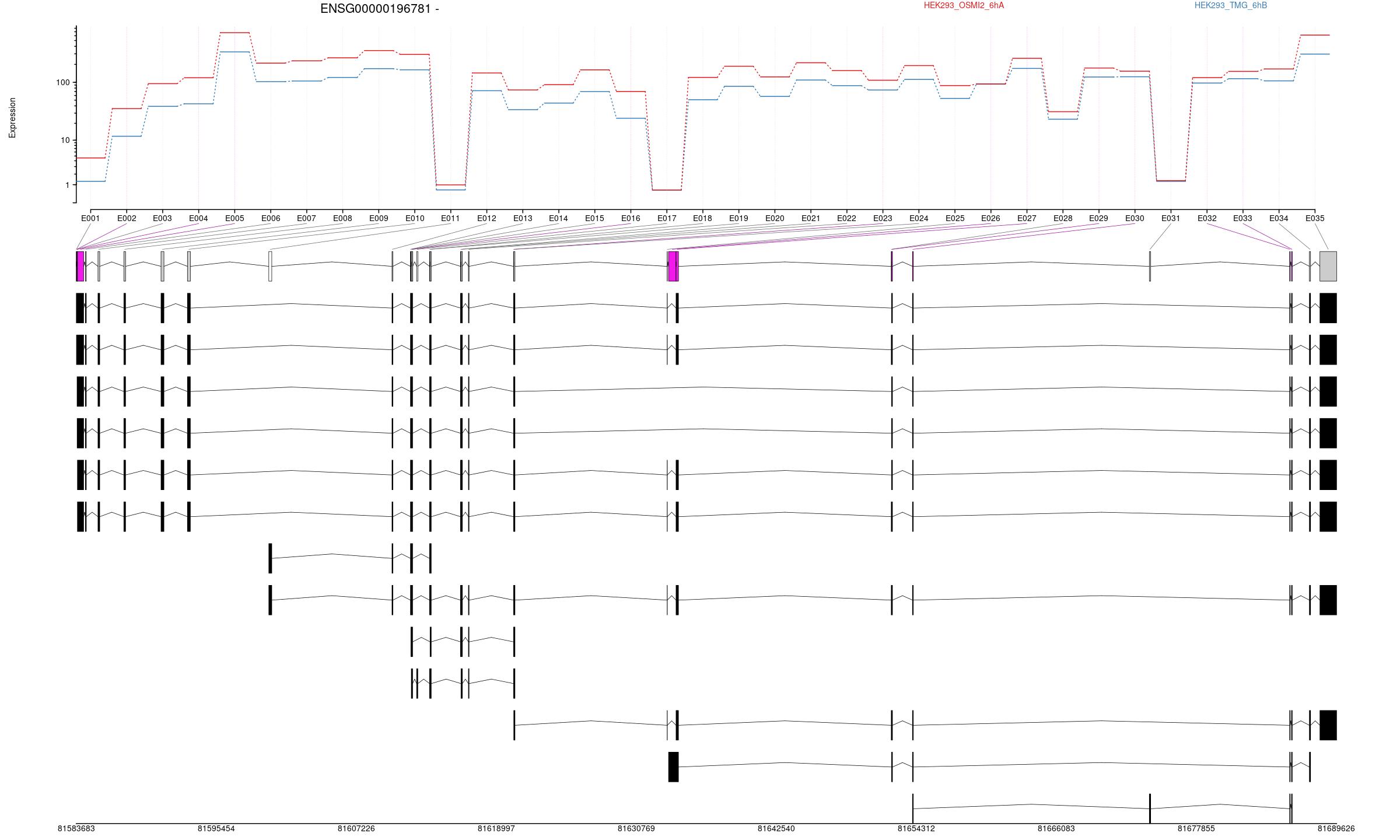Click the wide magenta exon block mid gene model
1400x840 pixels.
[x=673, y=267]
